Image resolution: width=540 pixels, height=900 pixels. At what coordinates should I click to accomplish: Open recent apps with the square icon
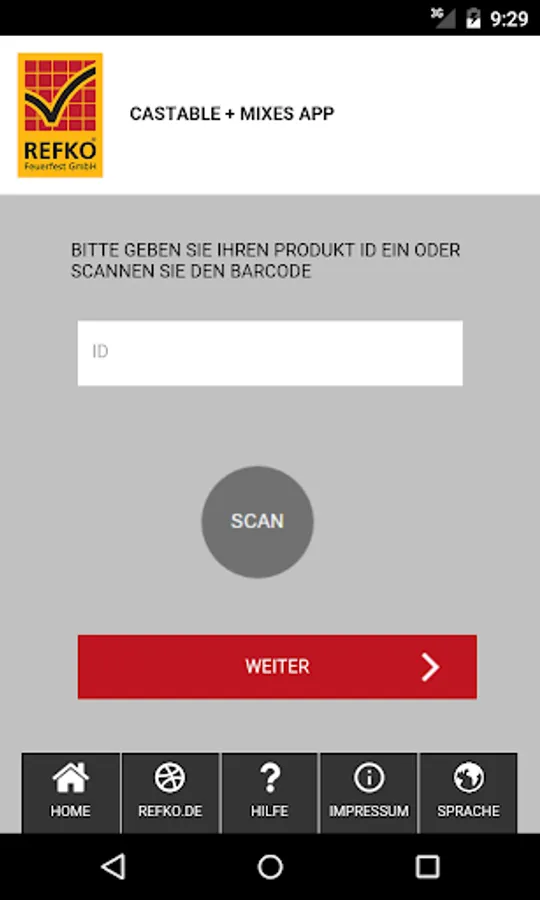(x=427, y=867)
